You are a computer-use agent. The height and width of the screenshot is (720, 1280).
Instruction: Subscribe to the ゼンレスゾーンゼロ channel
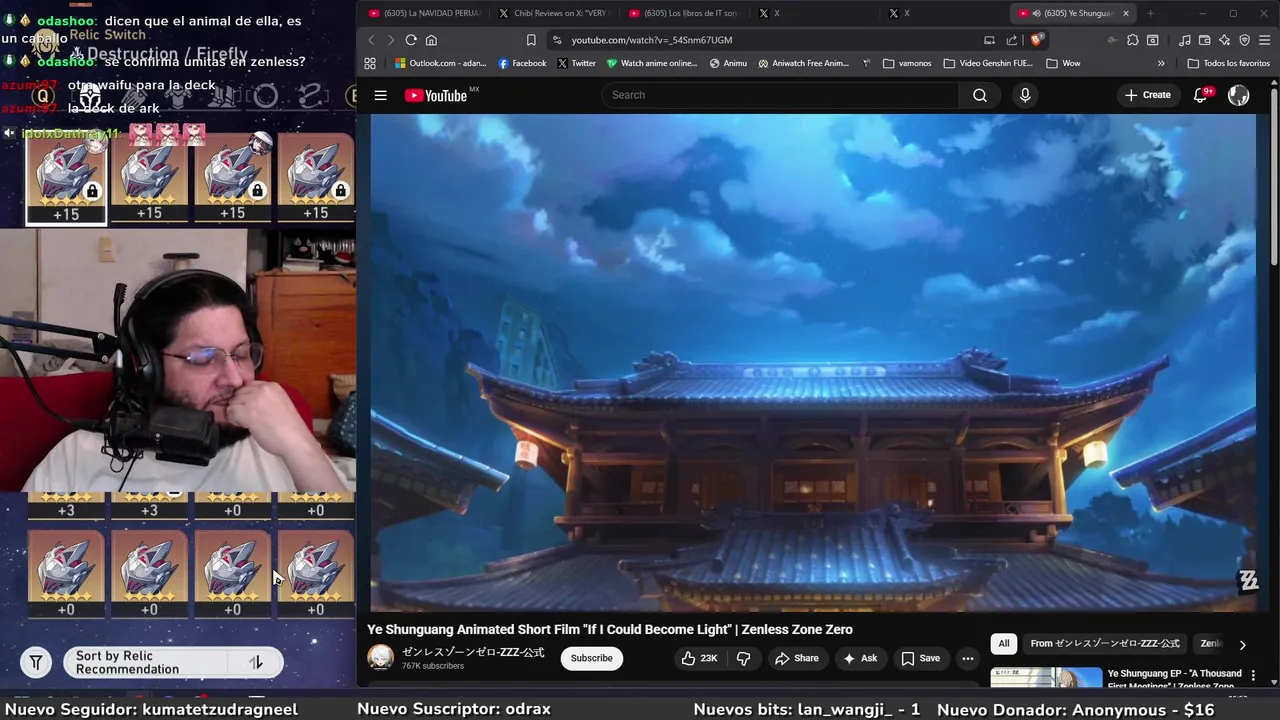coord(591,658)
